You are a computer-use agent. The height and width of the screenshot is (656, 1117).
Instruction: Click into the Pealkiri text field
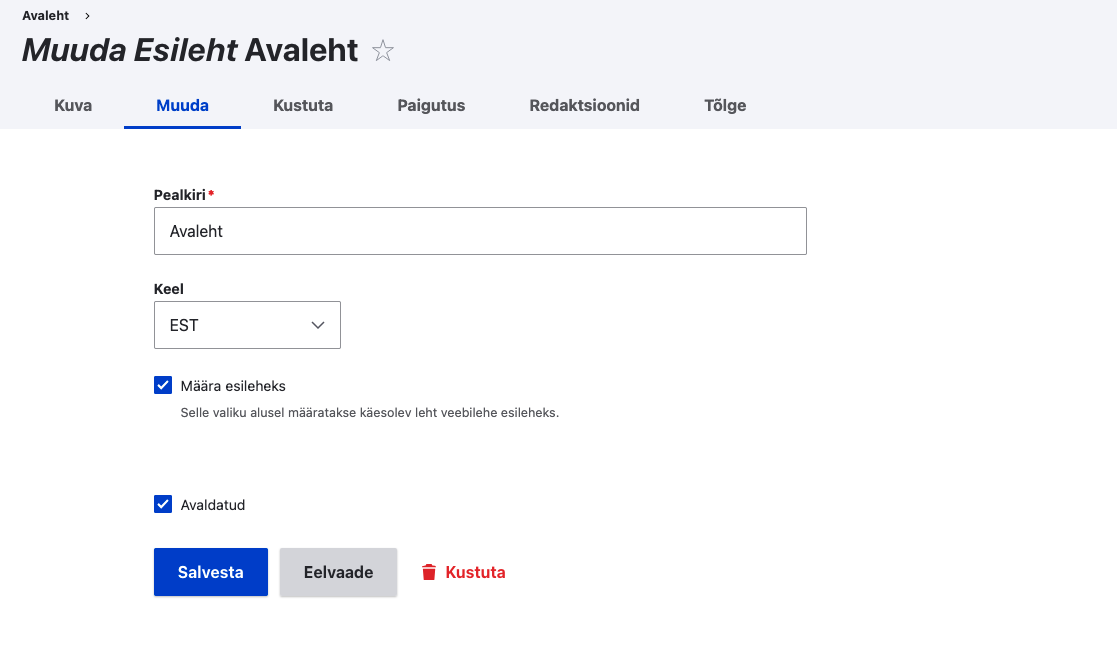point(480,231)
